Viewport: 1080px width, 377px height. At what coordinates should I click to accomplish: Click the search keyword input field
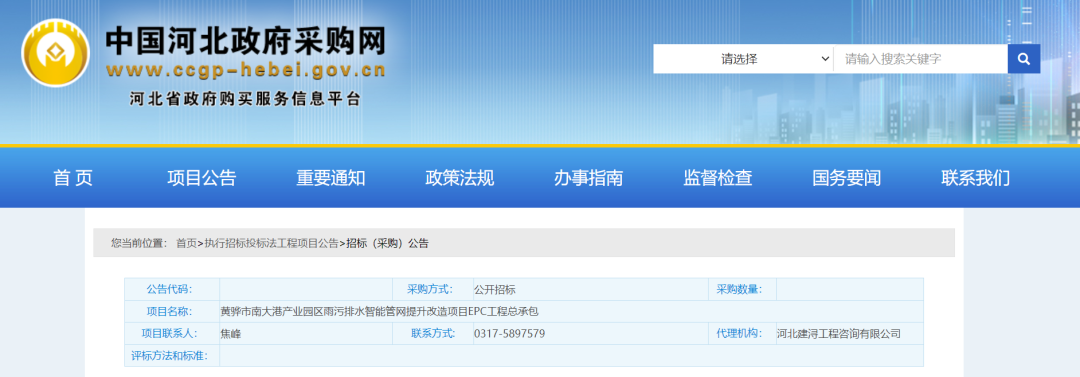pos(920,59)
